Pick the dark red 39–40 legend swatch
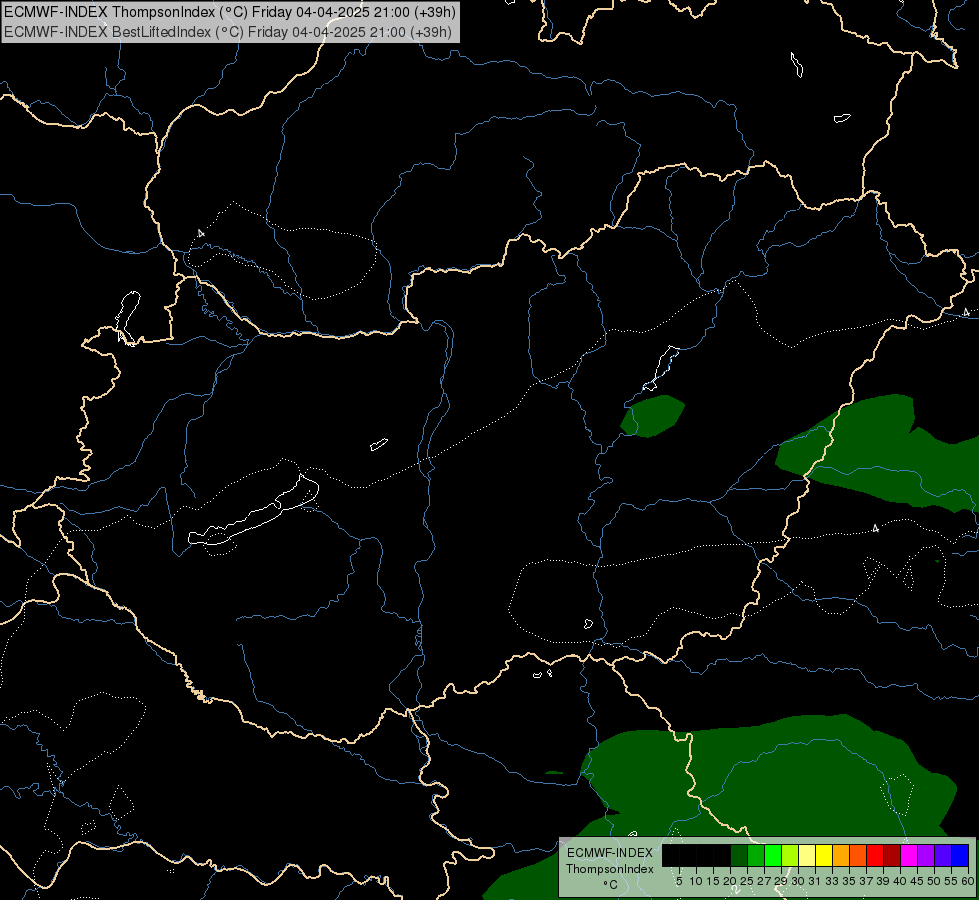Viewport: 979px width, 900px height. [892, 855]
